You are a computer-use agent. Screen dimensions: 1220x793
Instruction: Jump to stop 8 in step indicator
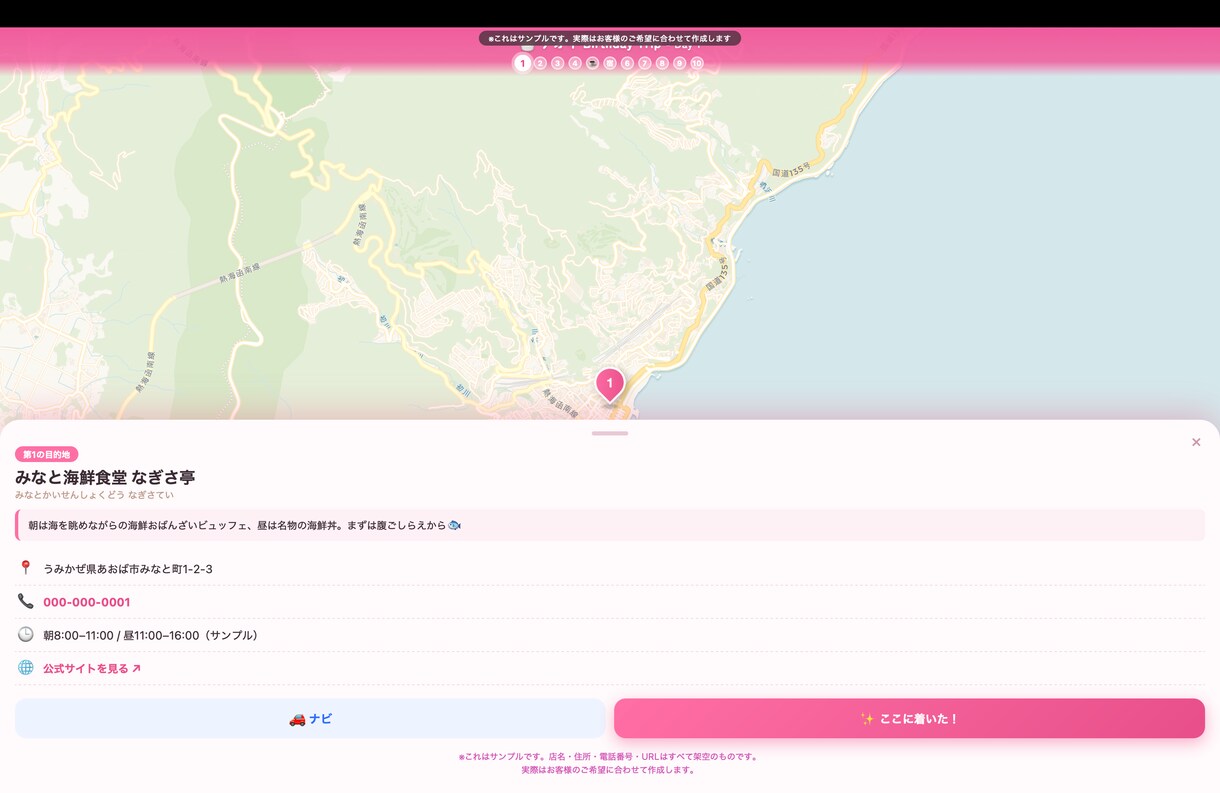click(662, 63)
